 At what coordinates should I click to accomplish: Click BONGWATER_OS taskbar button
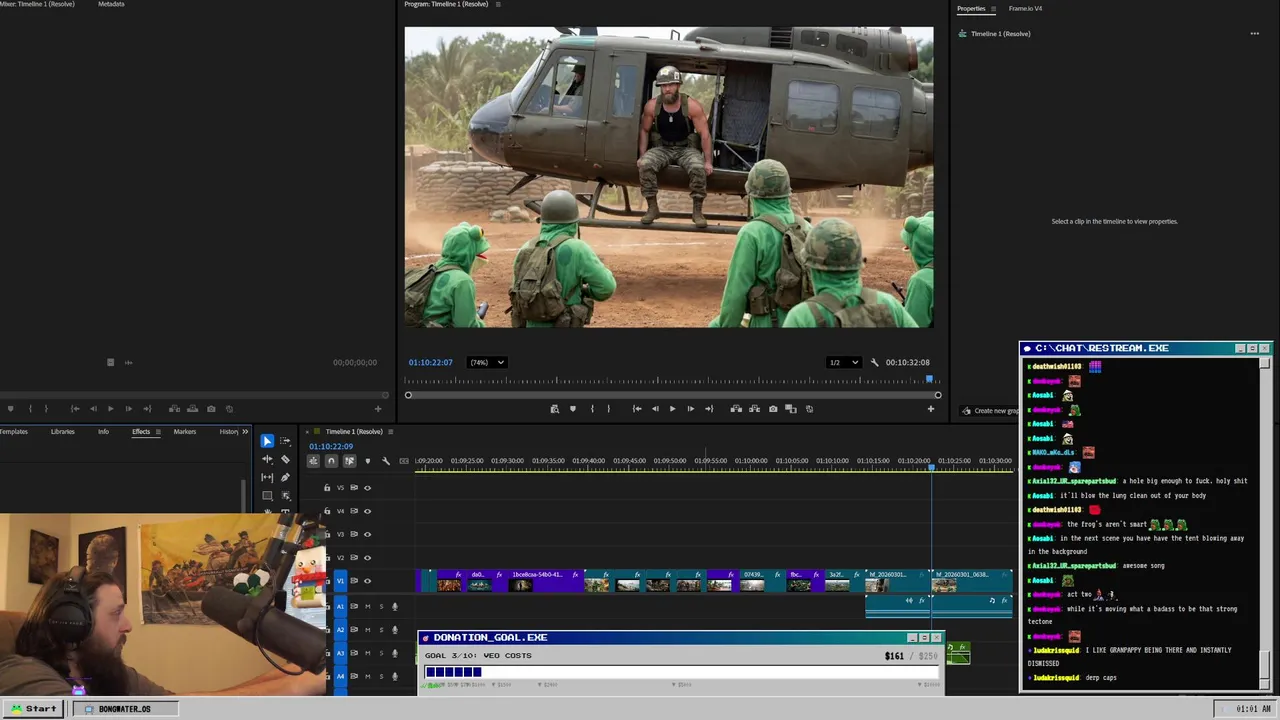click(124, 709)
